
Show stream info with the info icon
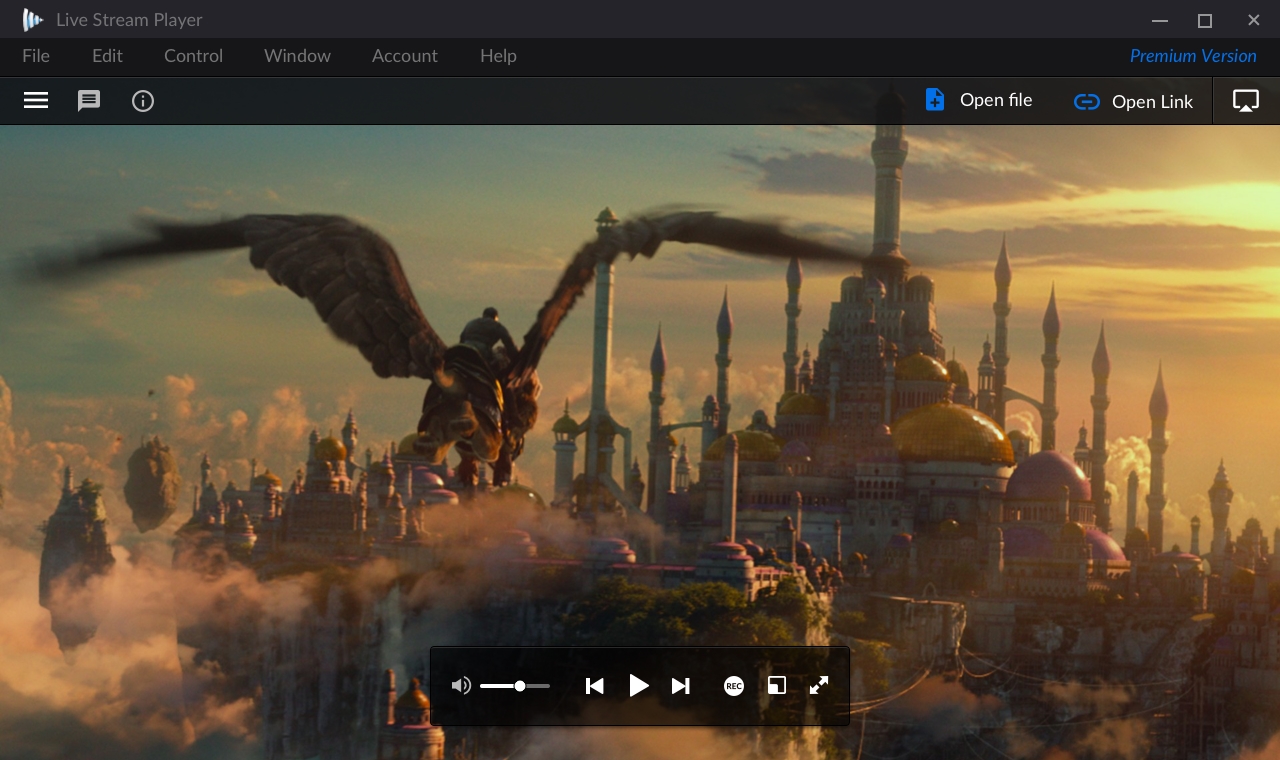[x=143, y=100]
